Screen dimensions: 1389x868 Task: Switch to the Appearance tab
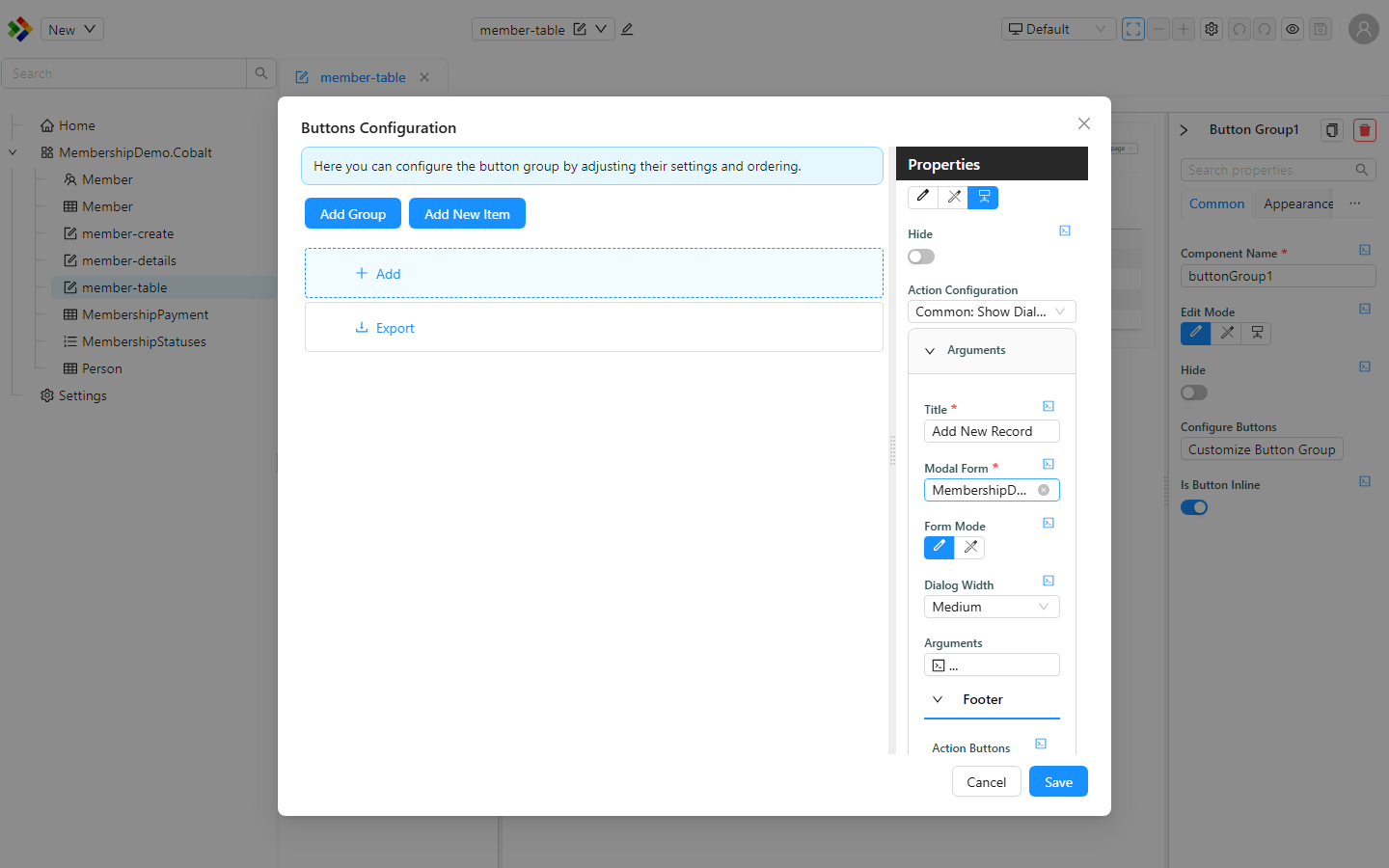(x=1298, y=203)
